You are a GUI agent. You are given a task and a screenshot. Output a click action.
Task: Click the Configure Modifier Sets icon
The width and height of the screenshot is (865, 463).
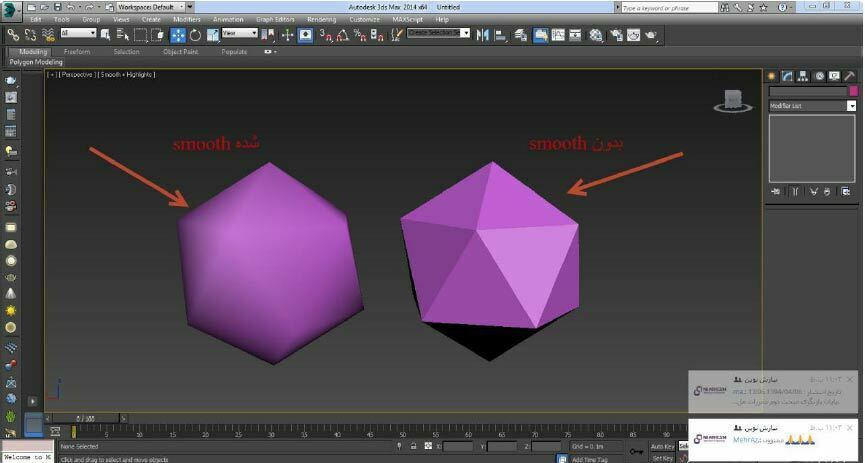coord(845,190)
